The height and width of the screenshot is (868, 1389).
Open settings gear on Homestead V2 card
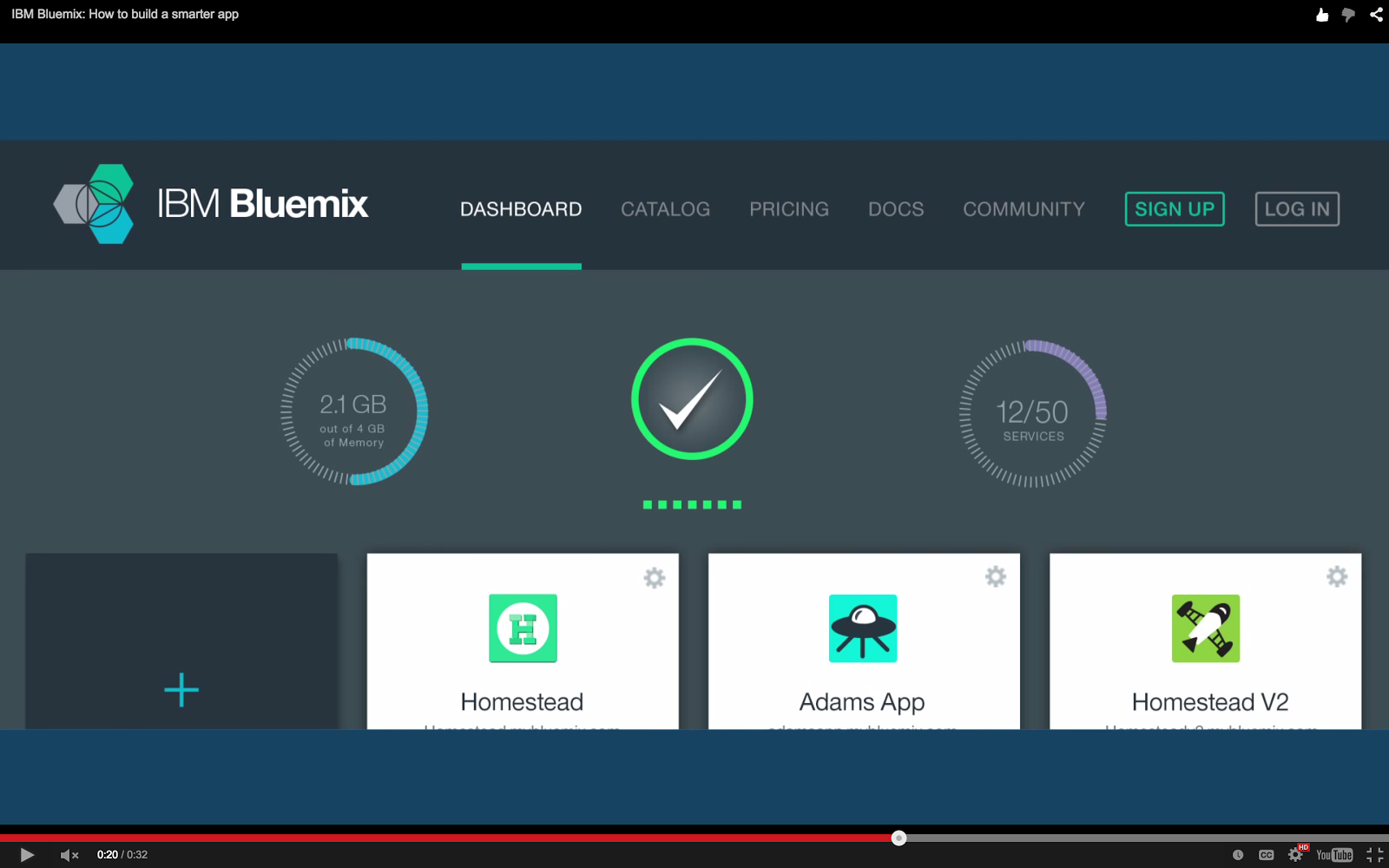pyautogui.click(x=1337, y=576)
